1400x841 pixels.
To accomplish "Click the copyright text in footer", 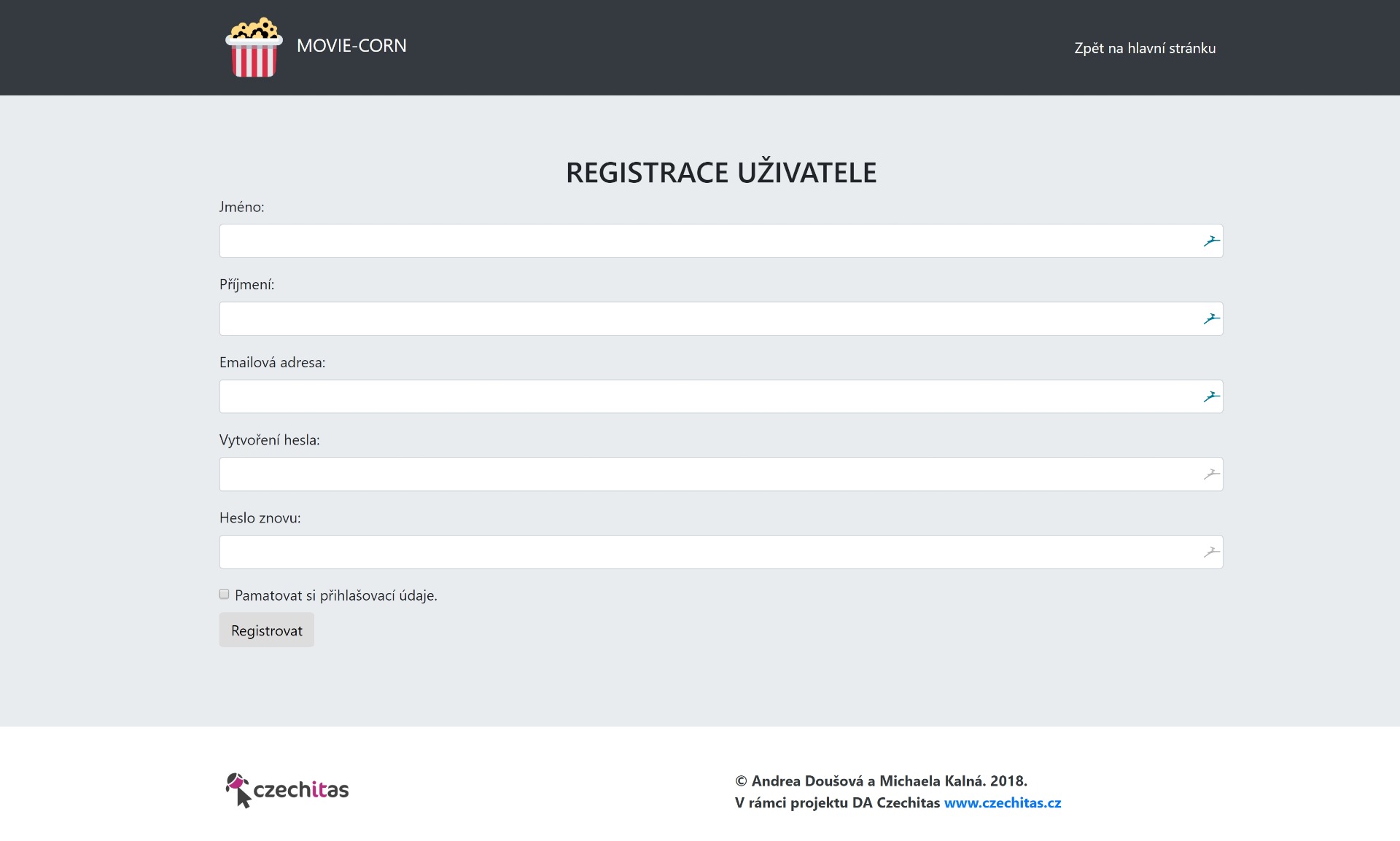I will (881, 781).
